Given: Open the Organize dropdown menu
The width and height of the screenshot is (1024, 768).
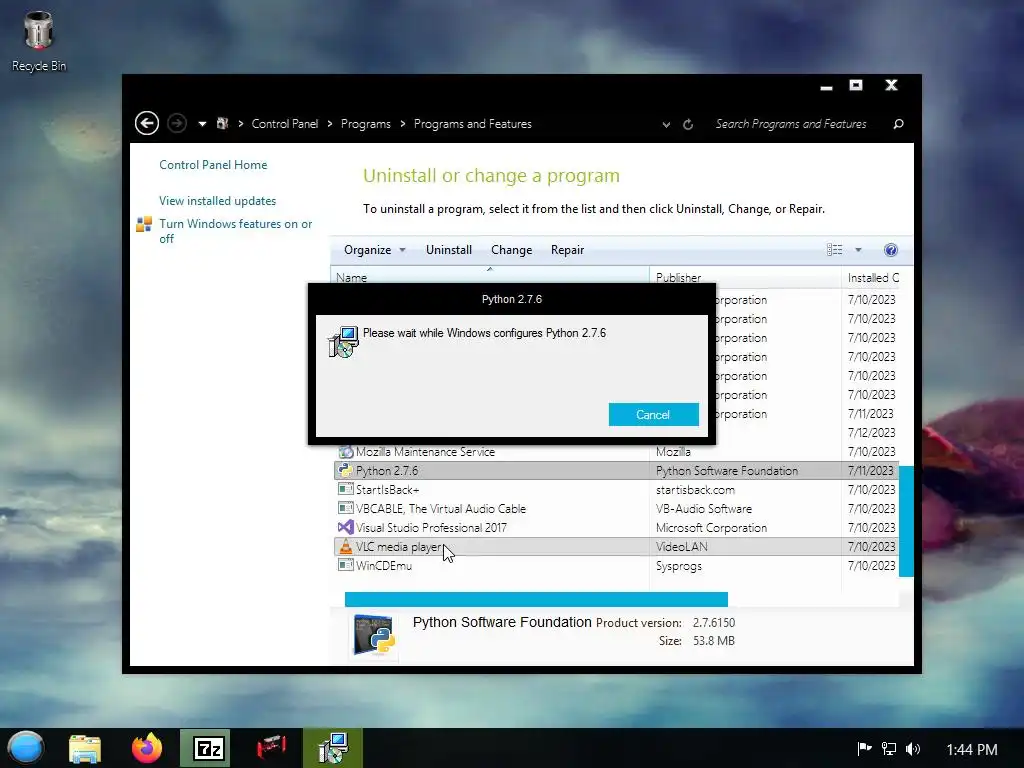Looking at the screenshot, I should tap(375, 250).
